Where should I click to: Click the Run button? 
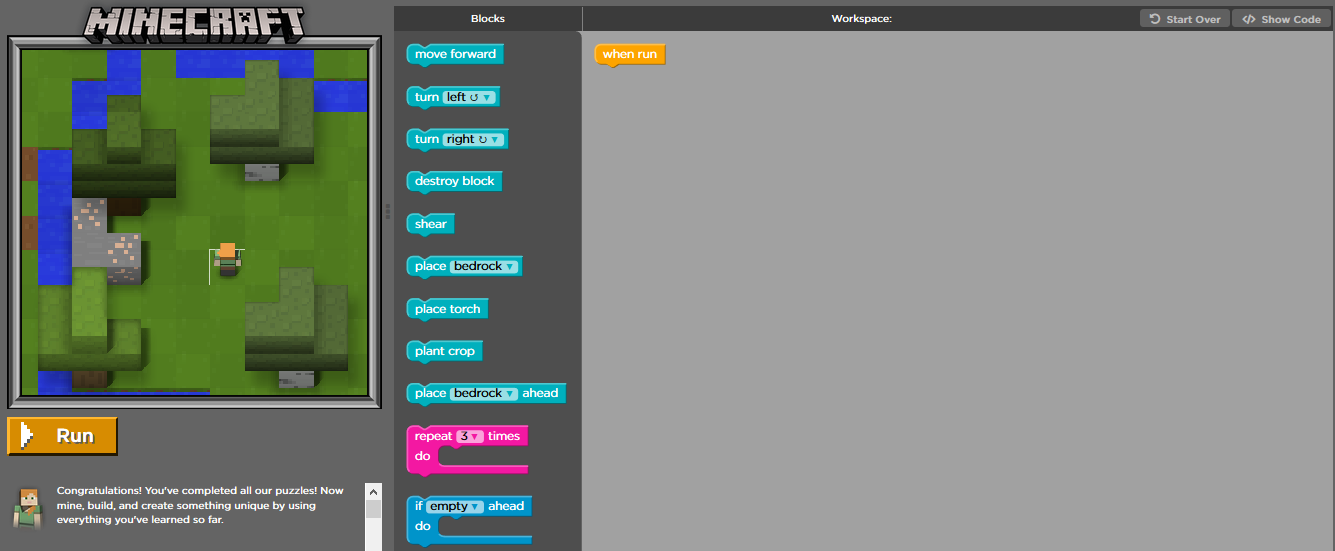pyautogui.click(x=62, y=436)
